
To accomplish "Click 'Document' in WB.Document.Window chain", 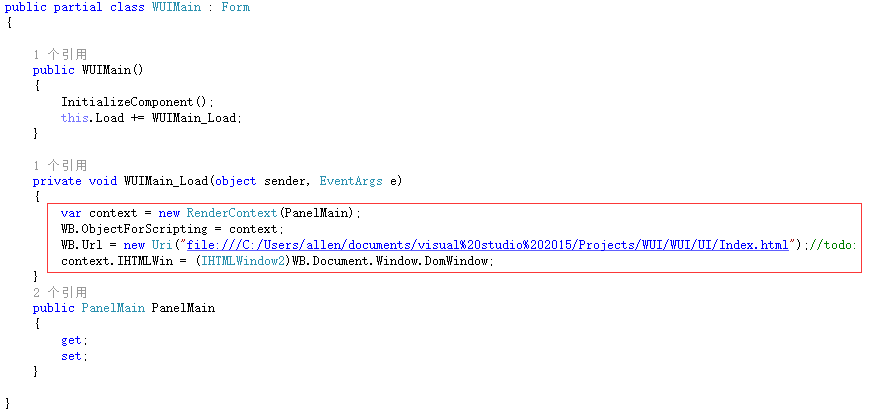I will (x=341, y=260).
